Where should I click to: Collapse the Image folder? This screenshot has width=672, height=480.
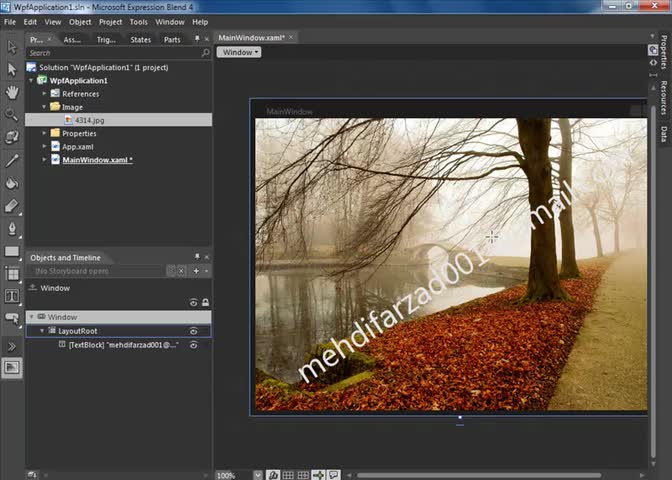point(44,107)
